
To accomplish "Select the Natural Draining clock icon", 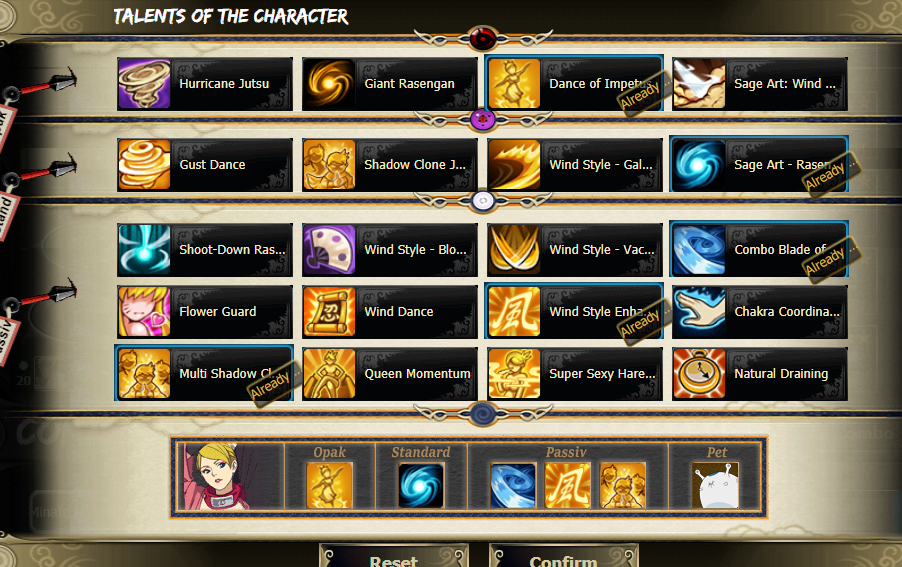I will [x=700, y=374].
